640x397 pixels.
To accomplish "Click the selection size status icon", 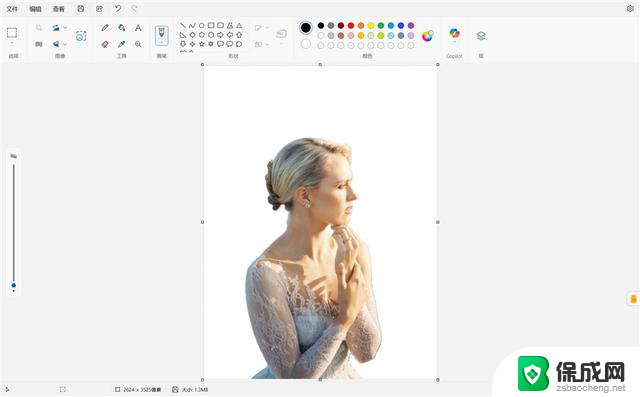I will coord(62,389).
